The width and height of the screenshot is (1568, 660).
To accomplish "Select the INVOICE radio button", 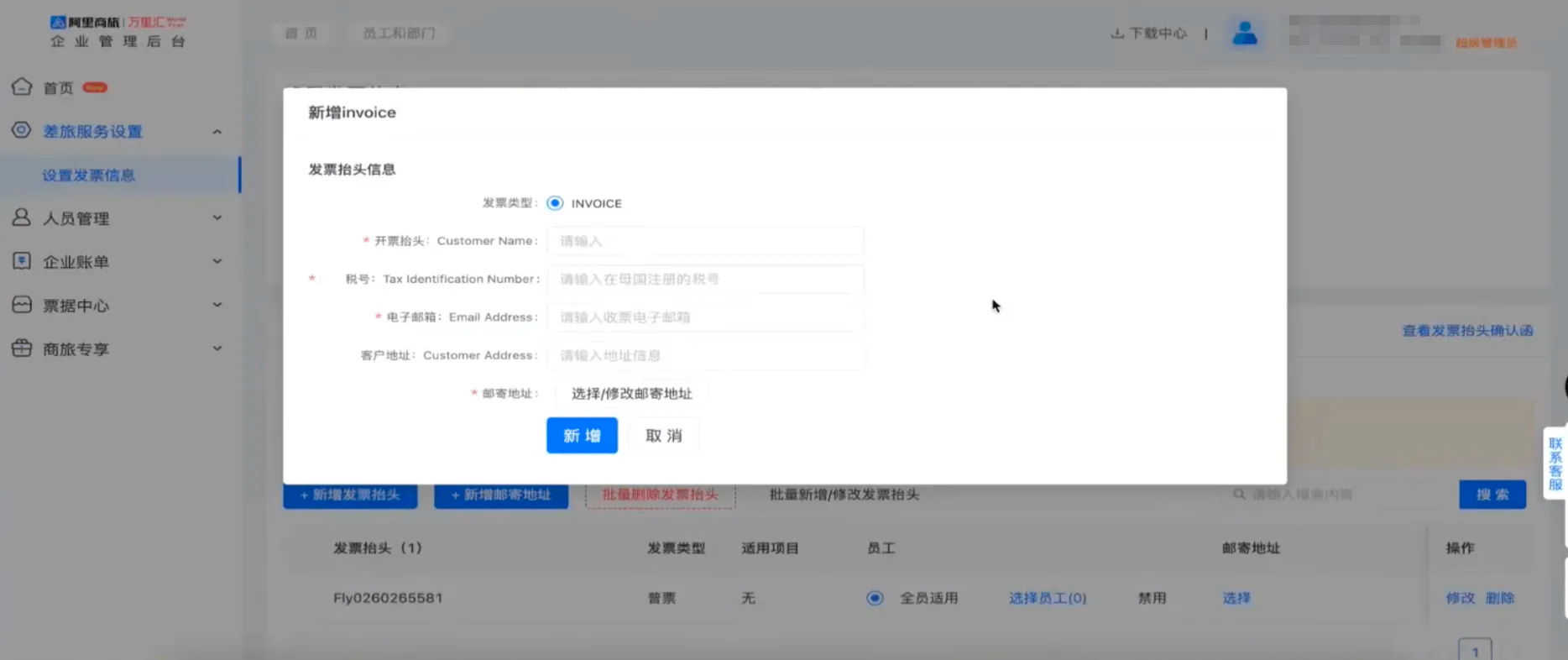I will pyautogui.click(x=555, y=203).
